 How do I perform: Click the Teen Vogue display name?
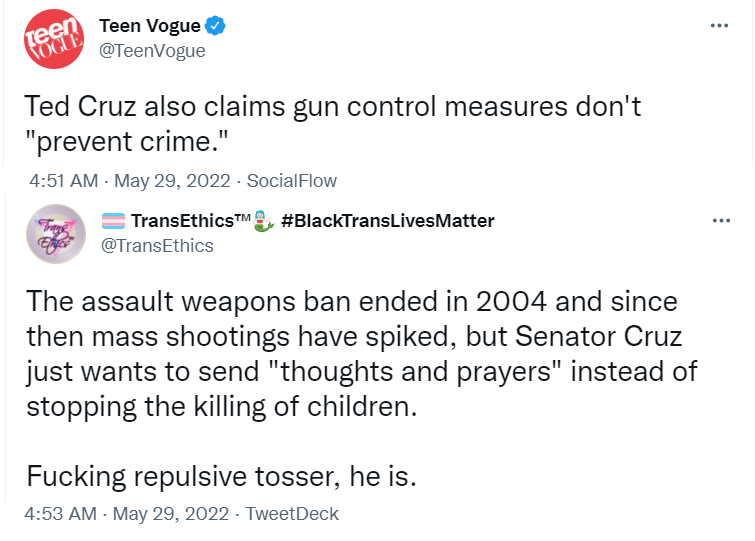pos(150,26)
